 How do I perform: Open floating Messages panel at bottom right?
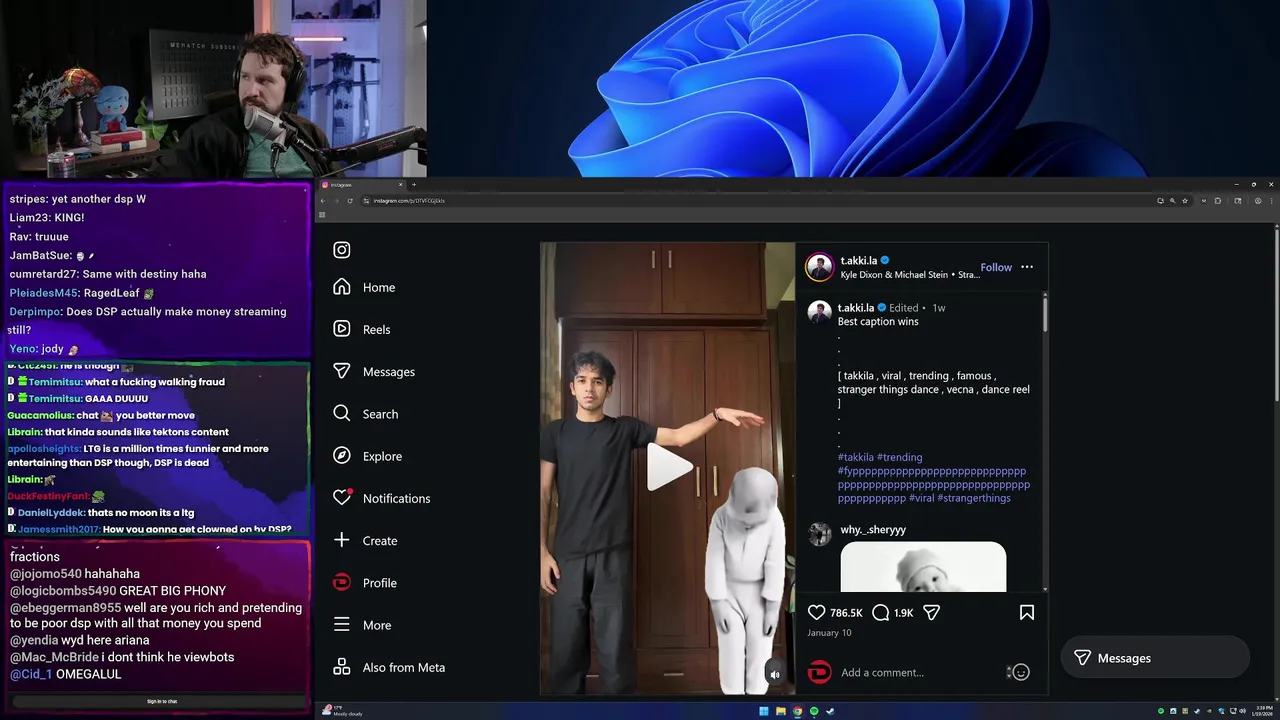(x=1155, y=658)
